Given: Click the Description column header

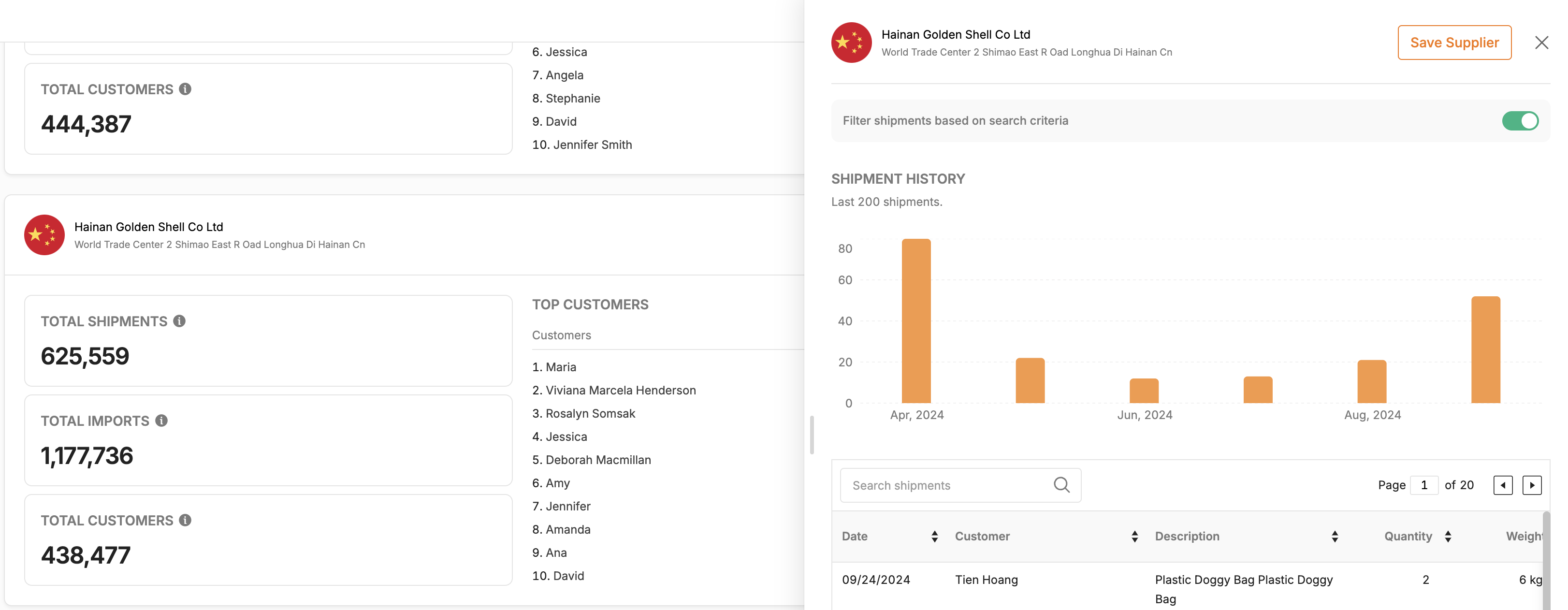Looking at the screenshot, I should [x=1187, y=537].
